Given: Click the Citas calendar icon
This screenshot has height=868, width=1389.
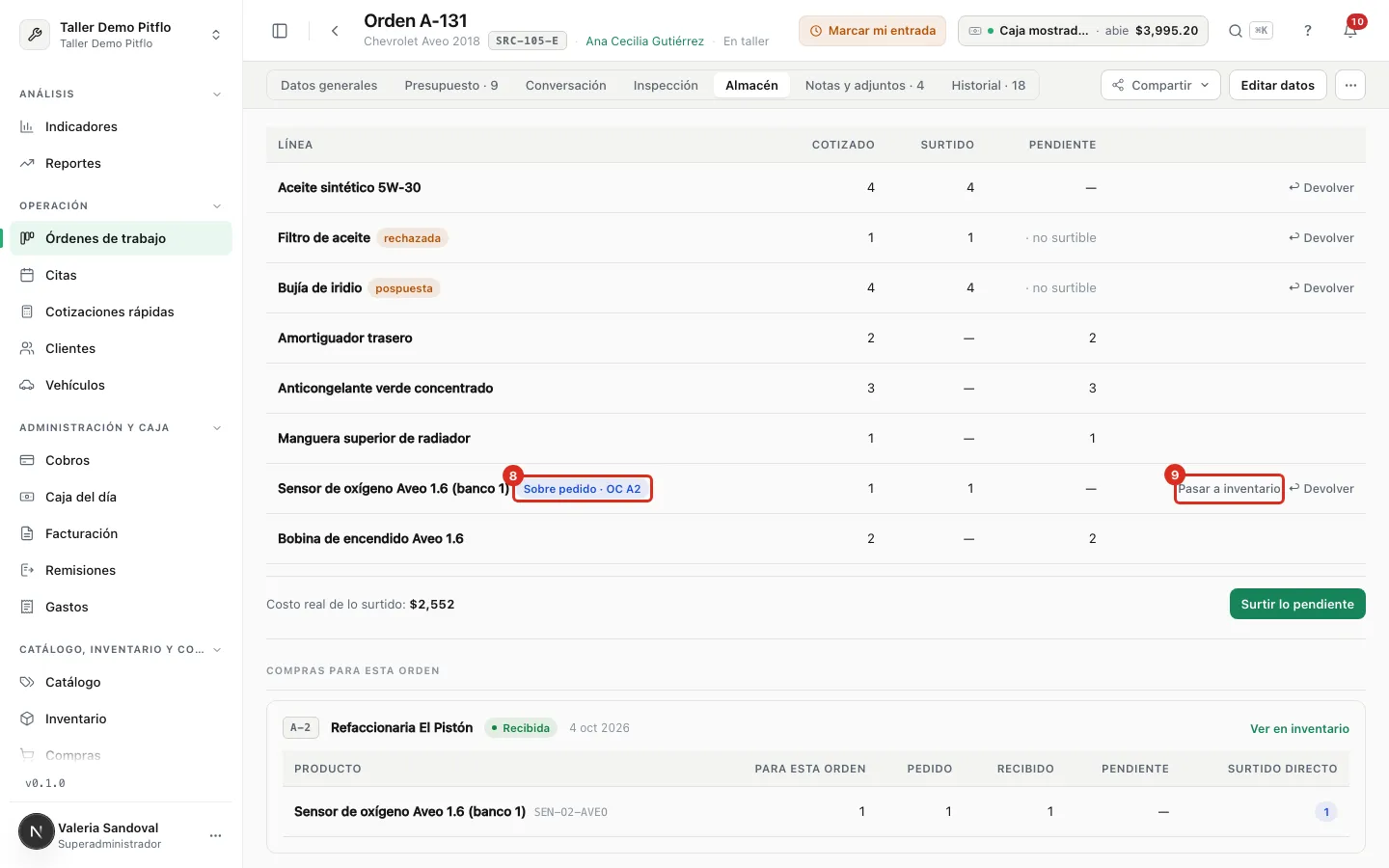Looking at the screenshot, I should [27, 275].
